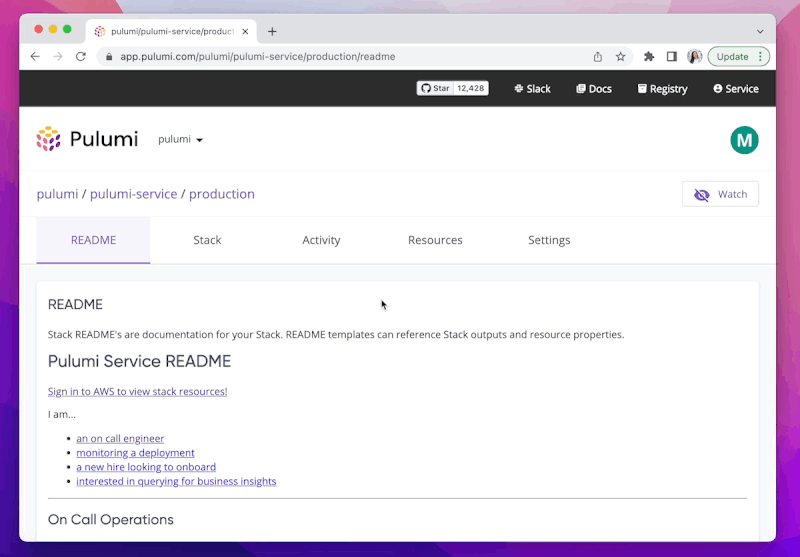Expand the pulumi organization dropdown
Viewport: 800px width, 557px height.
click(x=180, y=139)
